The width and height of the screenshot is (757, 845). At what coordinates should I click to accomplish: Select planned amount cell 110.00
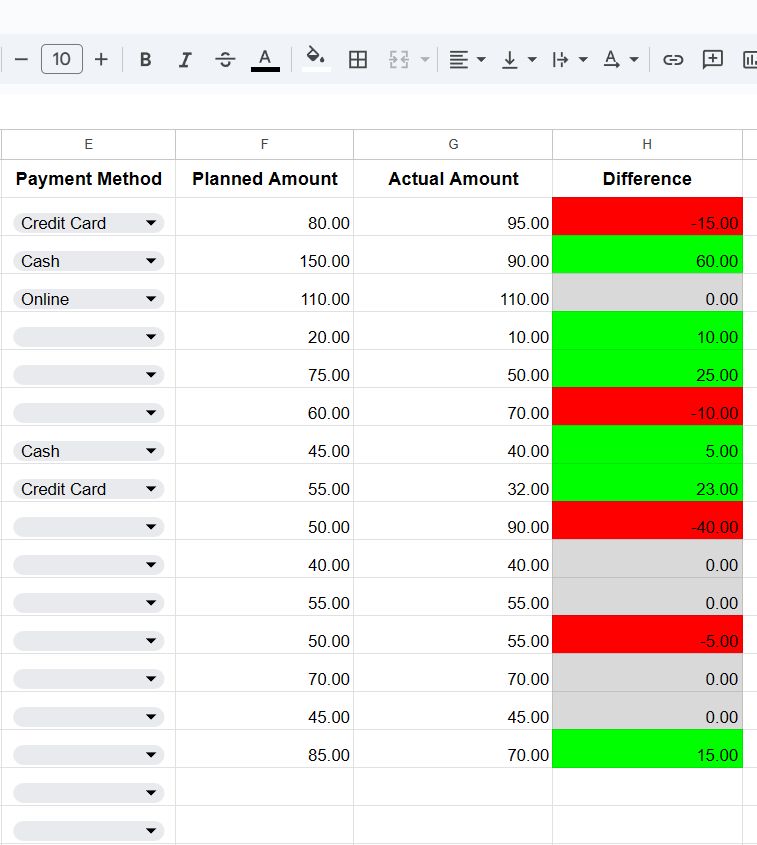point(265,293)
